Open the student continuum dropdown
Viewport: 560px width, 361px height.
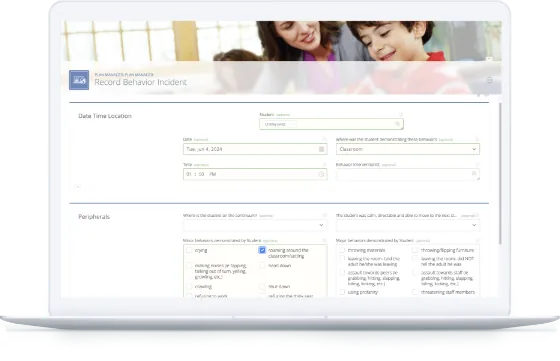point(255,225)
